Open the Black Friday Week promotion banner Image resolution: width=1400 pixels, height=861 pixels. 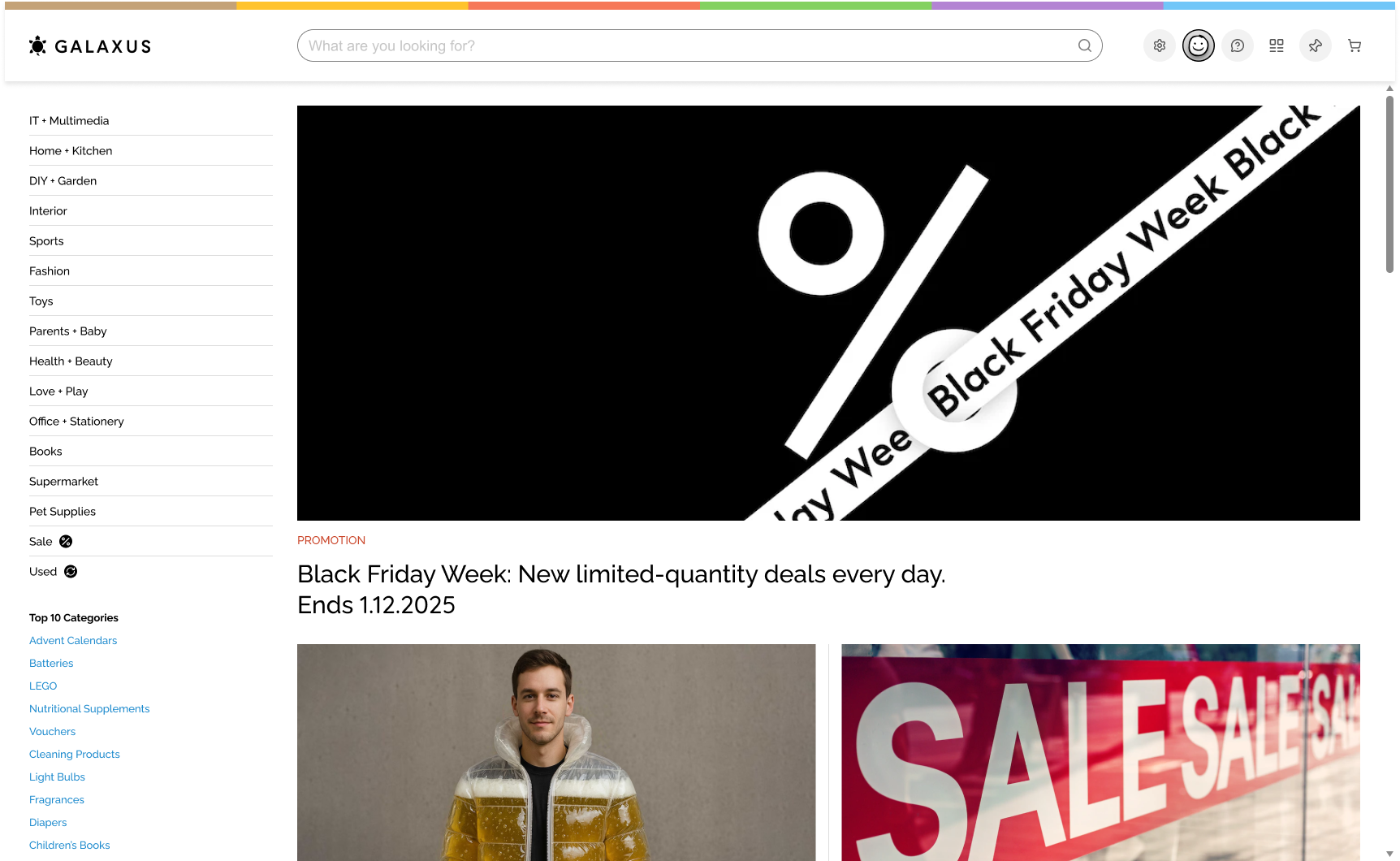[x=828, y=313]
